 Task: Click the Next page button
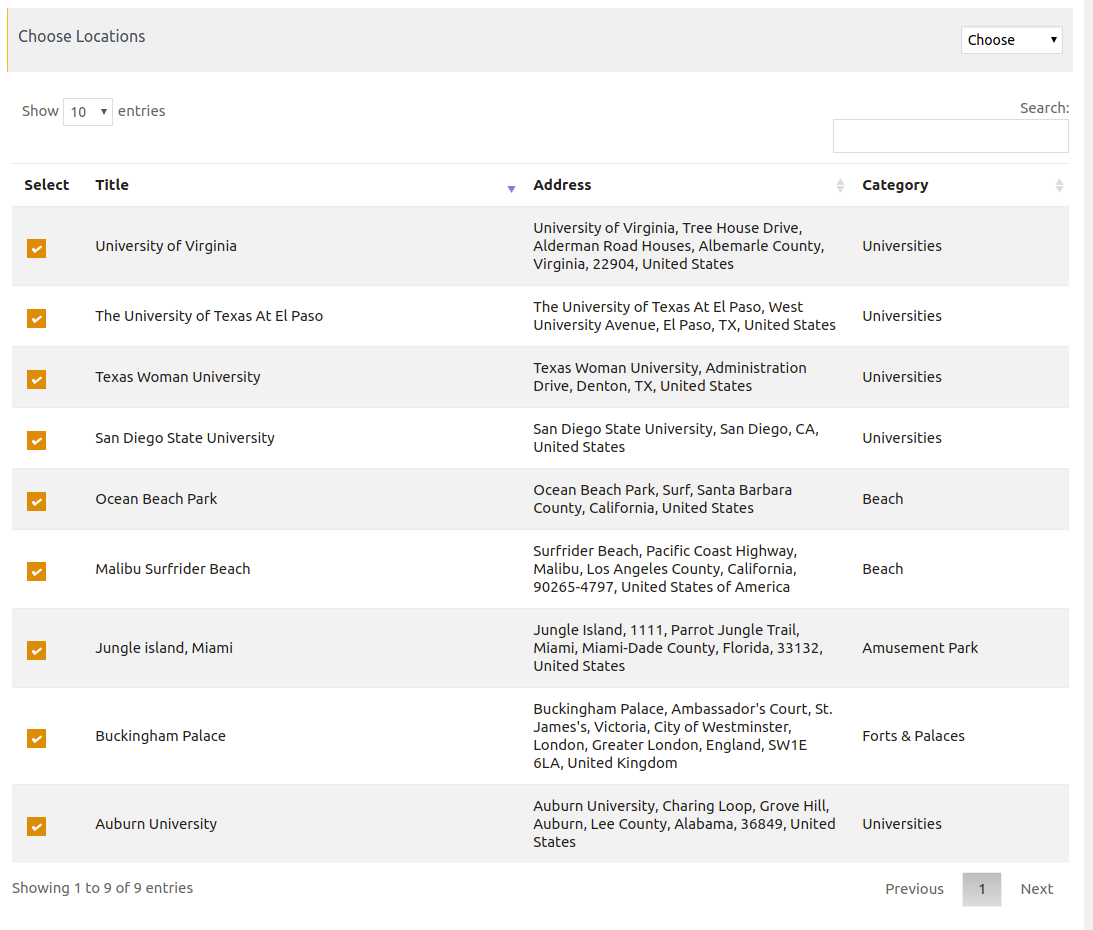click(1036, 889)
